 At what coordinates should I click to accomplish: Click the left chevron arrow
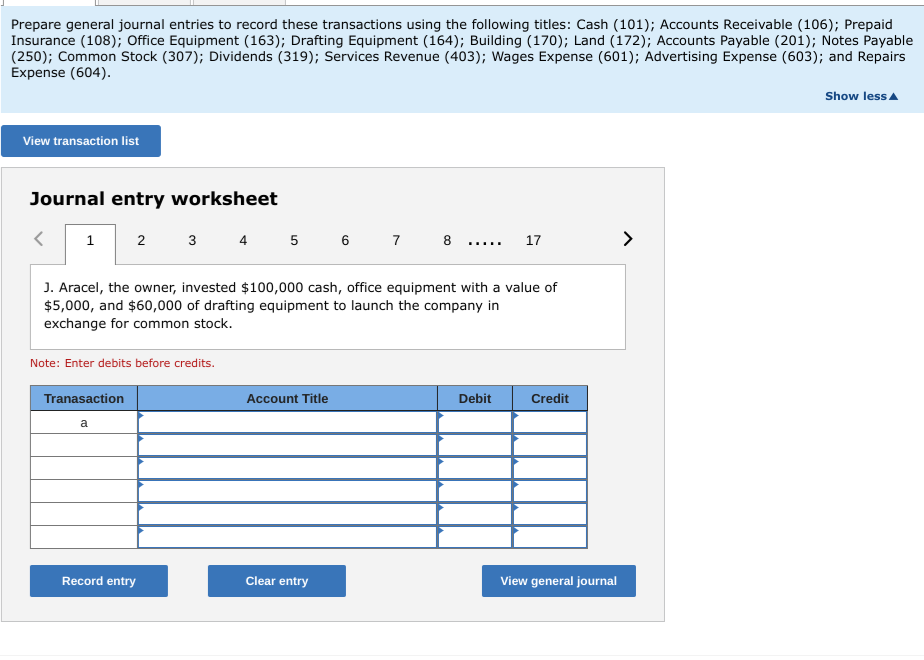point(38,239)
